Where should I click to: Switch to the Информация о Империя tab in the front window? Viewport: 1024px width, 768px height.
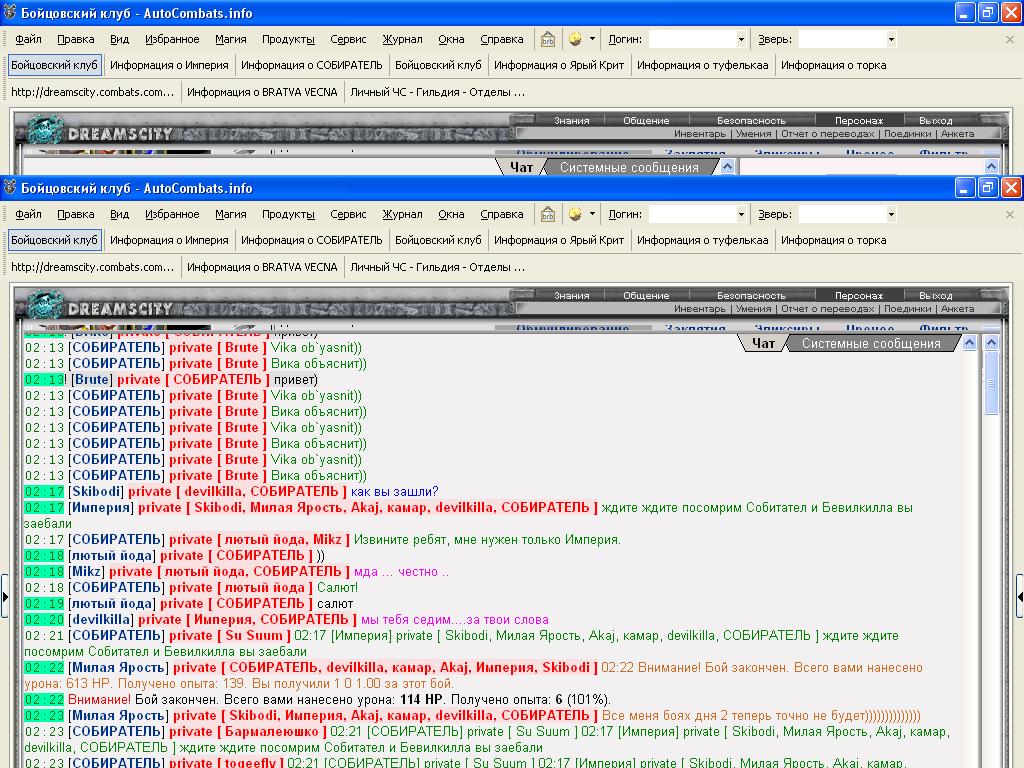(169, 240)
